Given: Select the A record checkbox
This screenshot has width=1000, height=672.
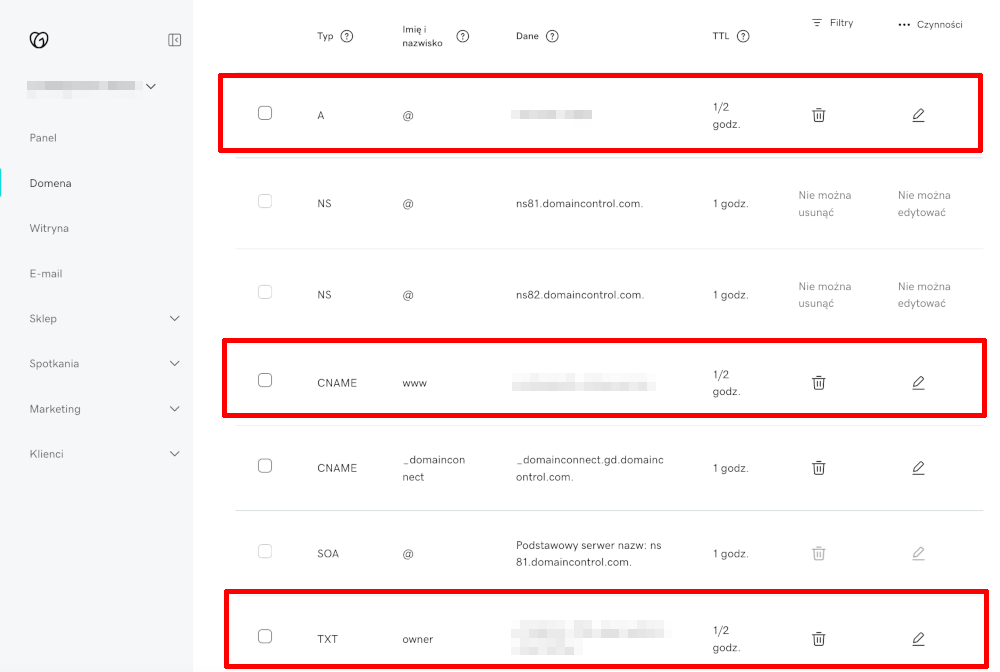Looking at the screenshot, I should pos(265,113).
